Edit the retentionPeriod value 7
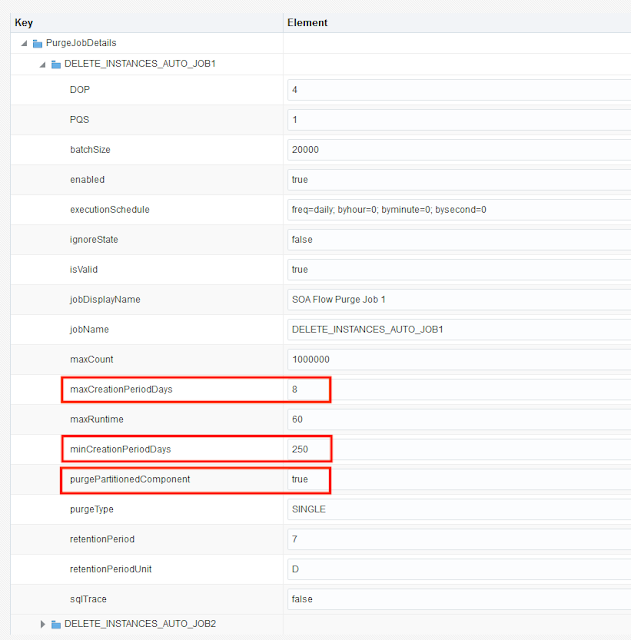Screen dimensions: 631x640 [x=459, y=539]
